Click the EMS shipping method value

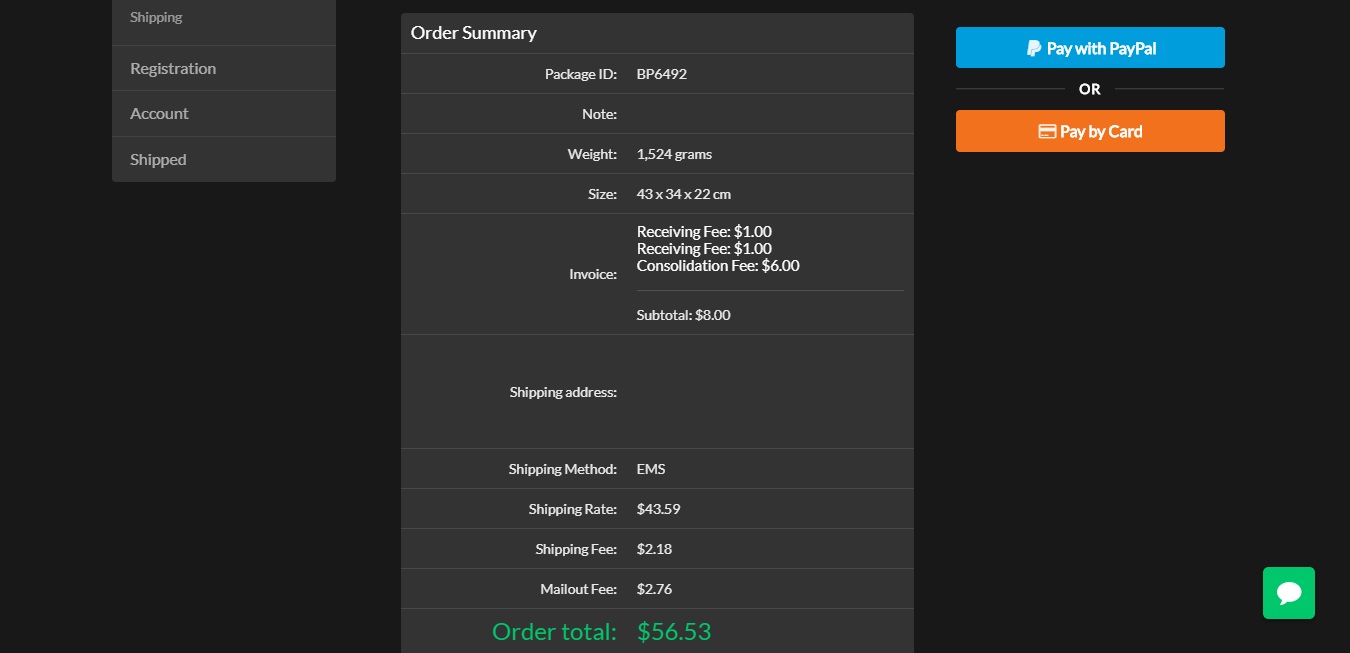651,469
